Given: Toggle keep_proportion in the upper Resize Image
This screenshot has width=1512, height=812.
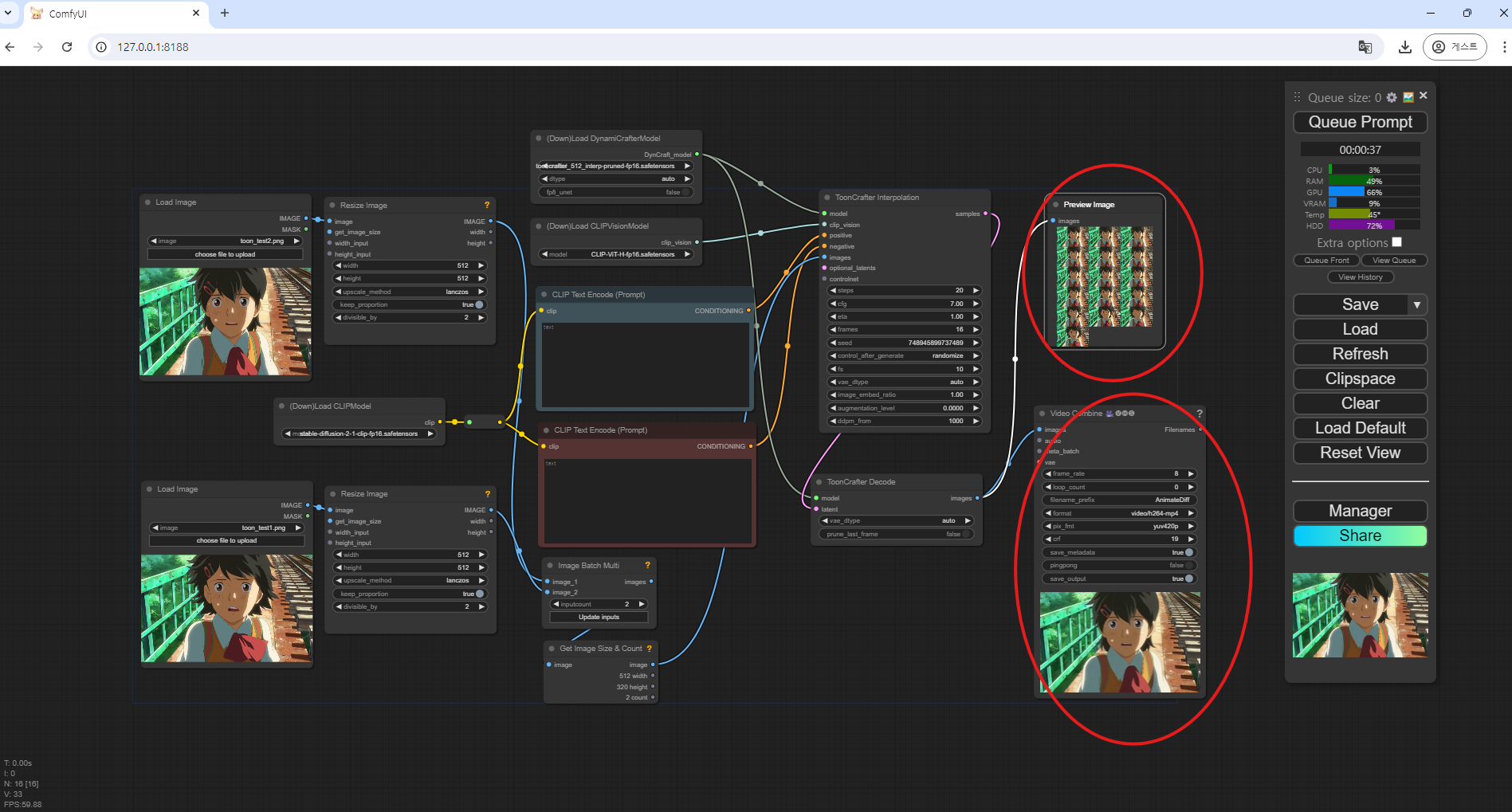Looking at the screenshot, I should pos(409,304).
